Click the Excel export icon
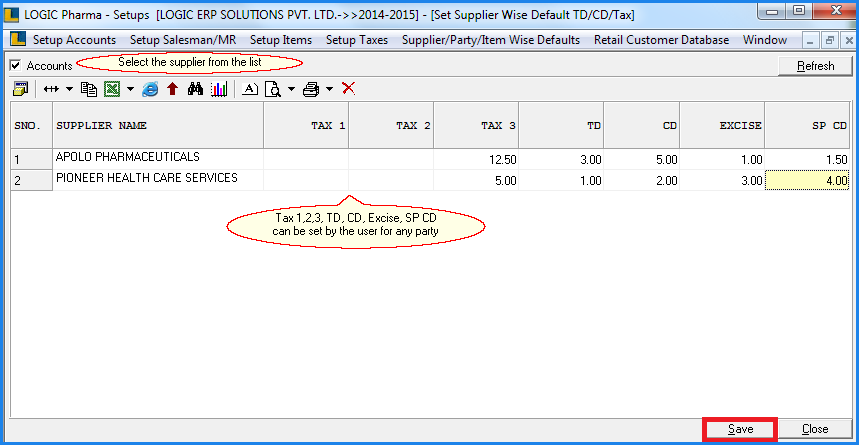The width and height of the screenshot is (859, 445). (x=111, y=89)
